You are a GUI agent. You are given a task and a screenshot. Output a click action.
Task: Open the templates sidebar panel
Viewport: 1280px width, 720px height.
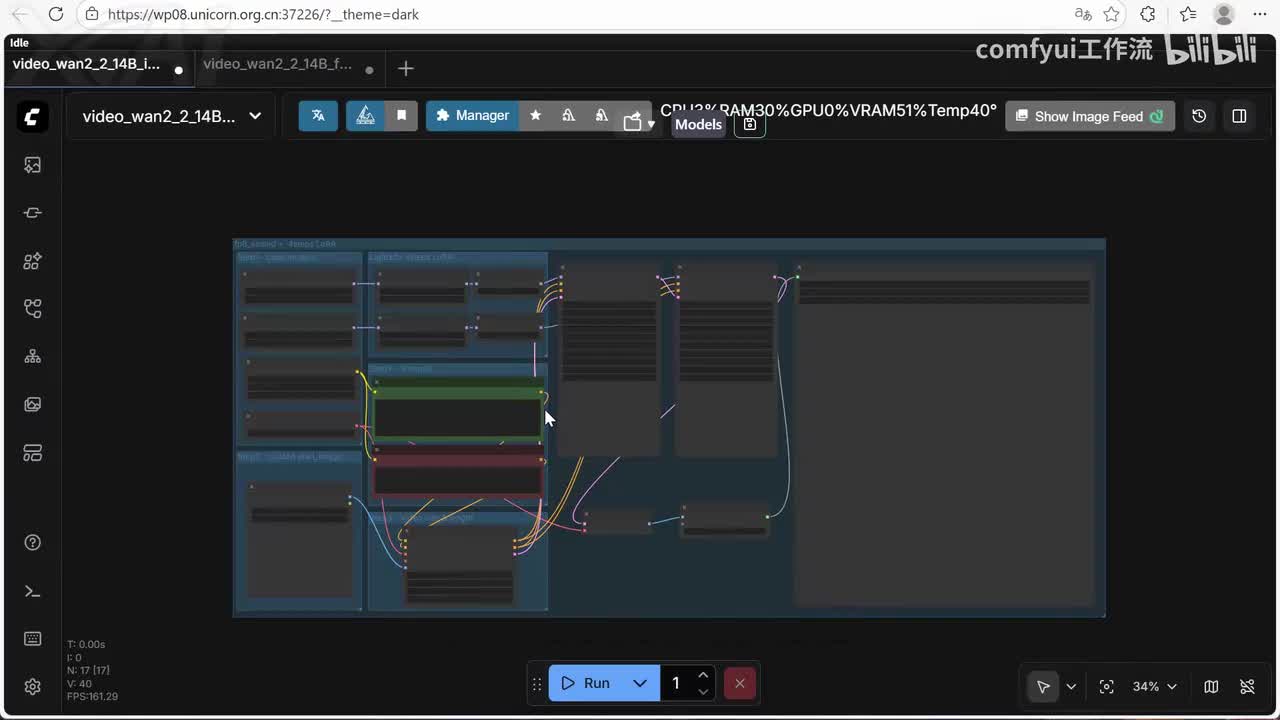(32, 453)
